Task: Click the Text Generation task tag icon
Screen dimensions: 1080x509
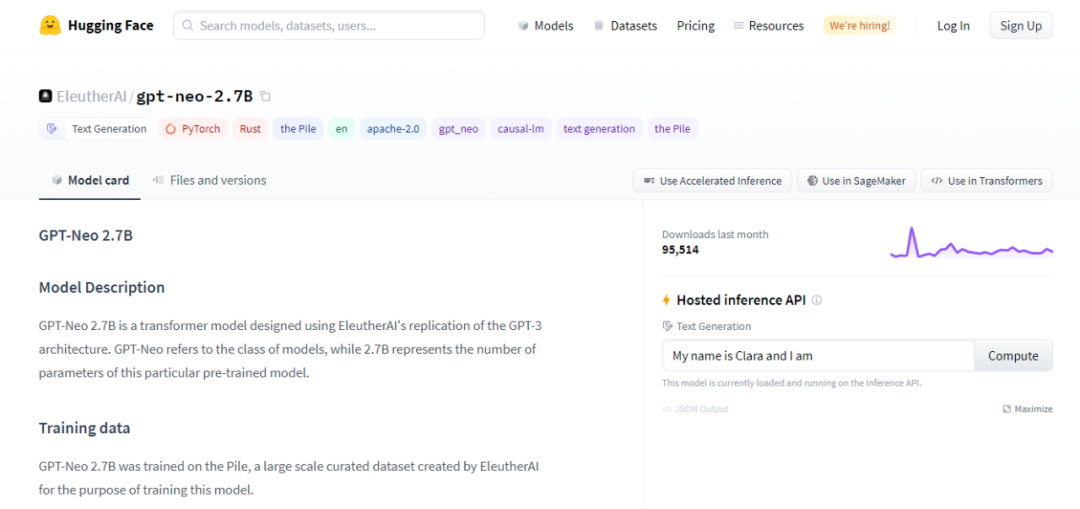Action: click(52, 129)
